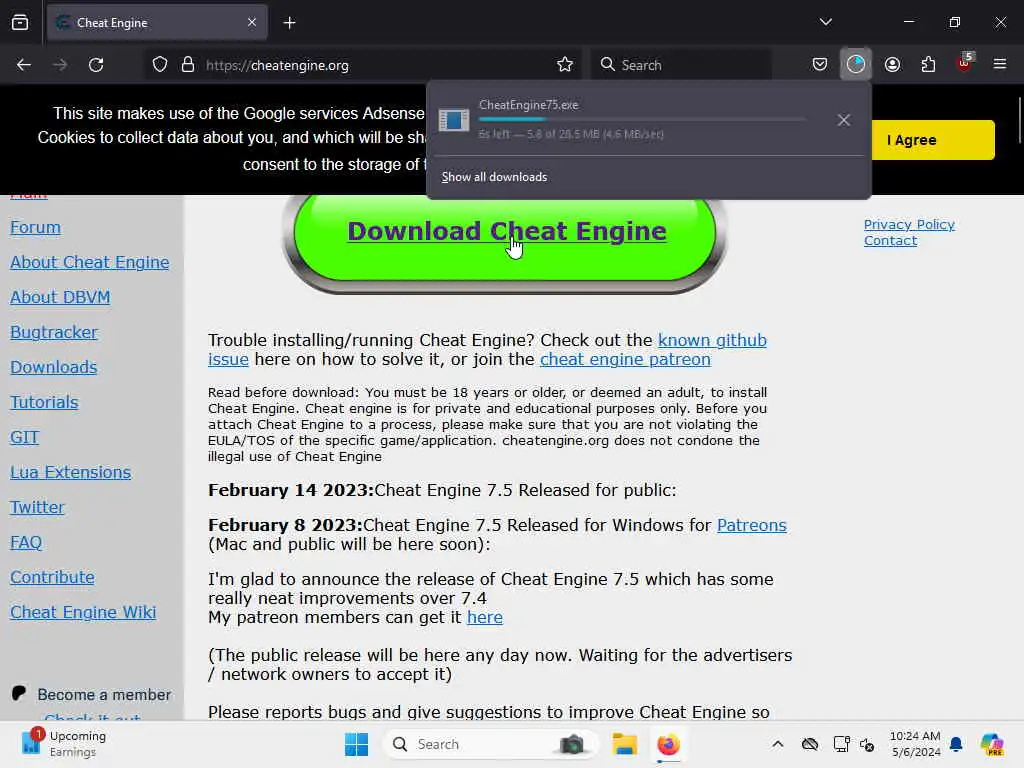Open the GIT link

pyautogui.click(x=25, y=438)
